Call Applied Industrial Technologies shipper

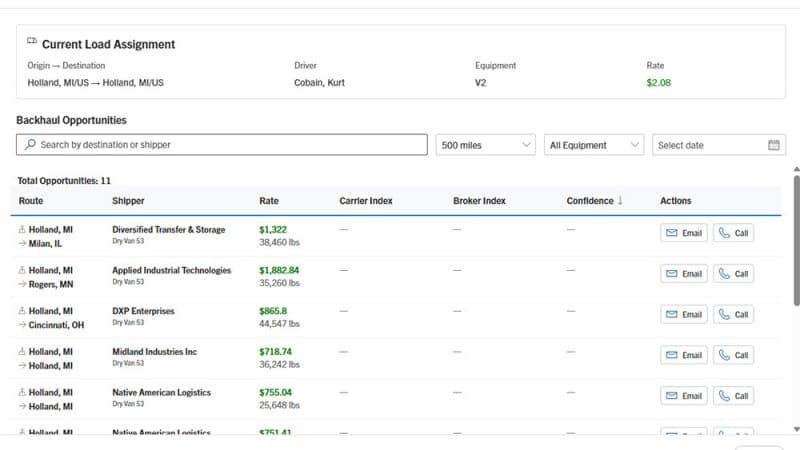pyautogui.click(x=733, y=274)
